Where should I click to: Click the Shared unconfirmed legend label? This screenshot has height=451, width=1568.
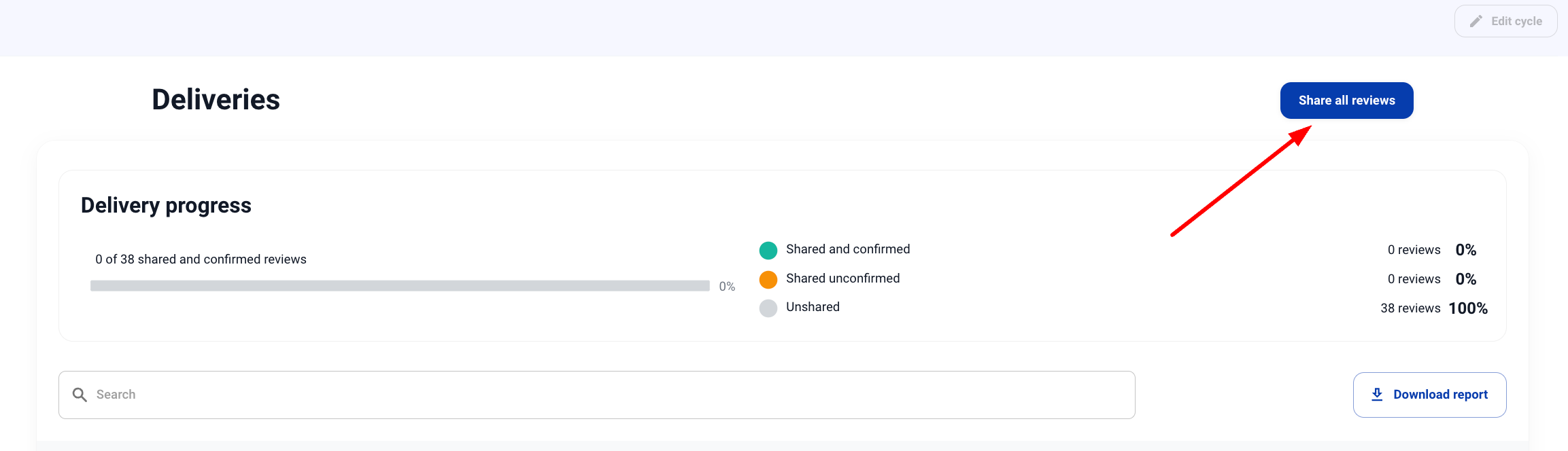[x=842, y=278]
